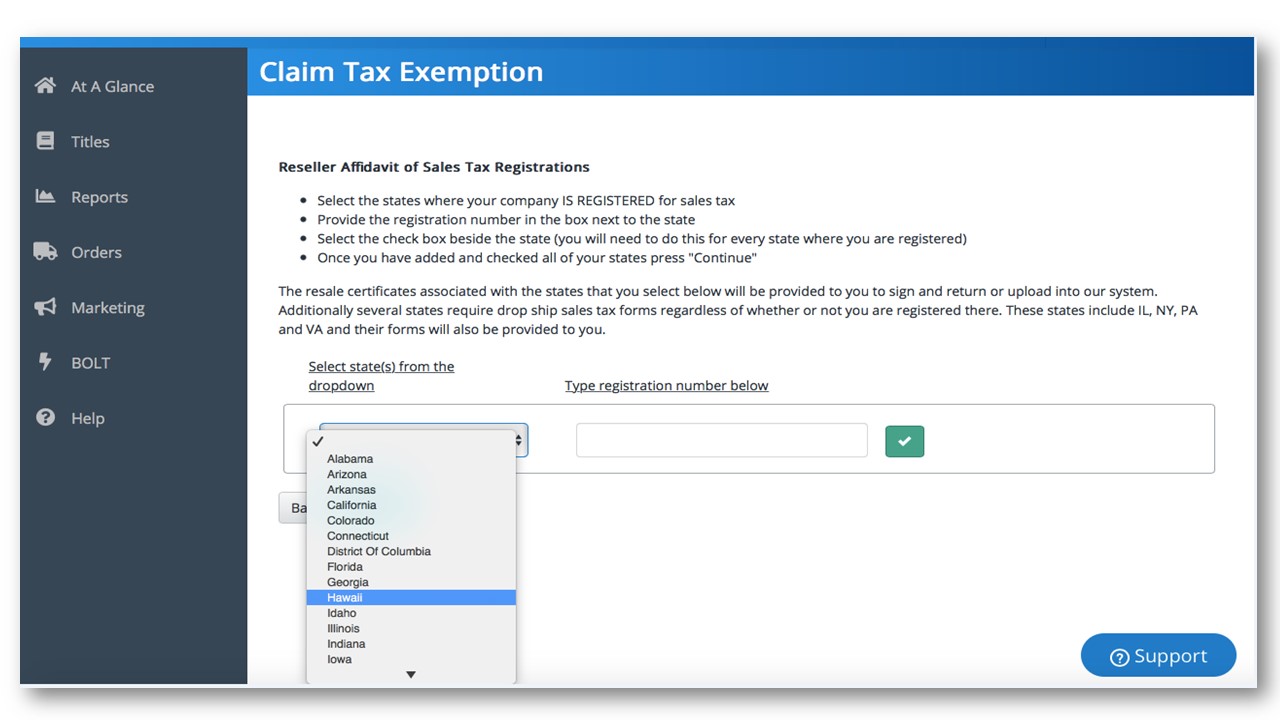The width and height of the screenshot is (1280, 720).
Task: Click the Select state(s) from the dropdown heading
Action: (381, 375)
